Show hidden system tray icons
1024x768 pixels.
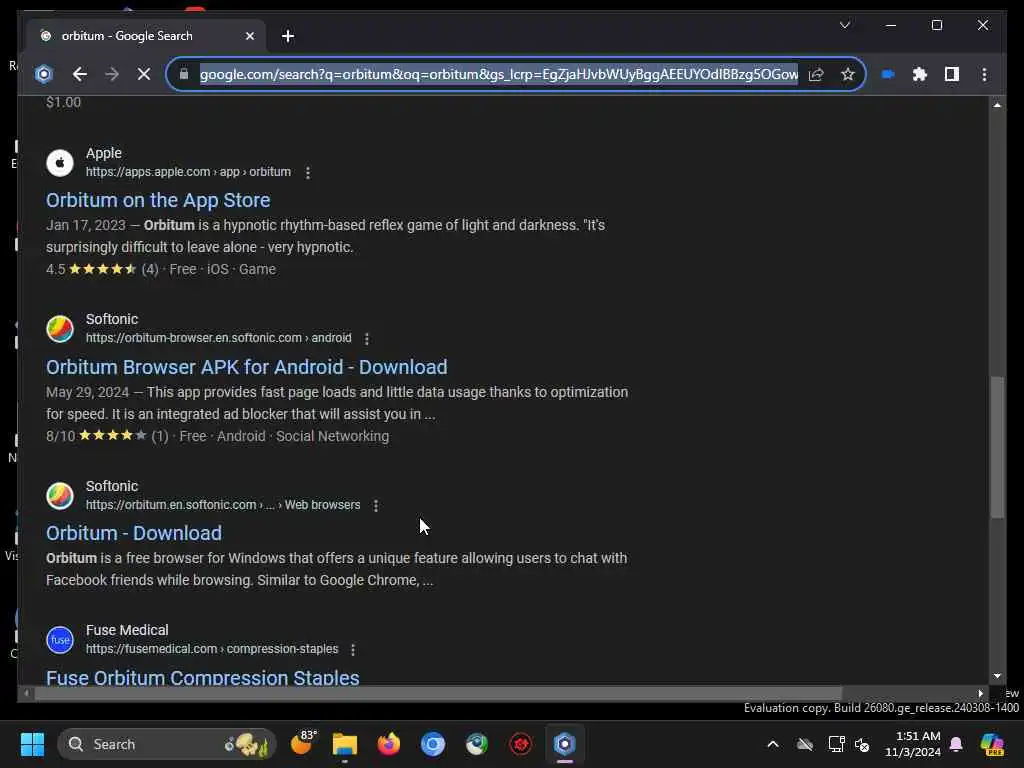[x=773, y=744]
